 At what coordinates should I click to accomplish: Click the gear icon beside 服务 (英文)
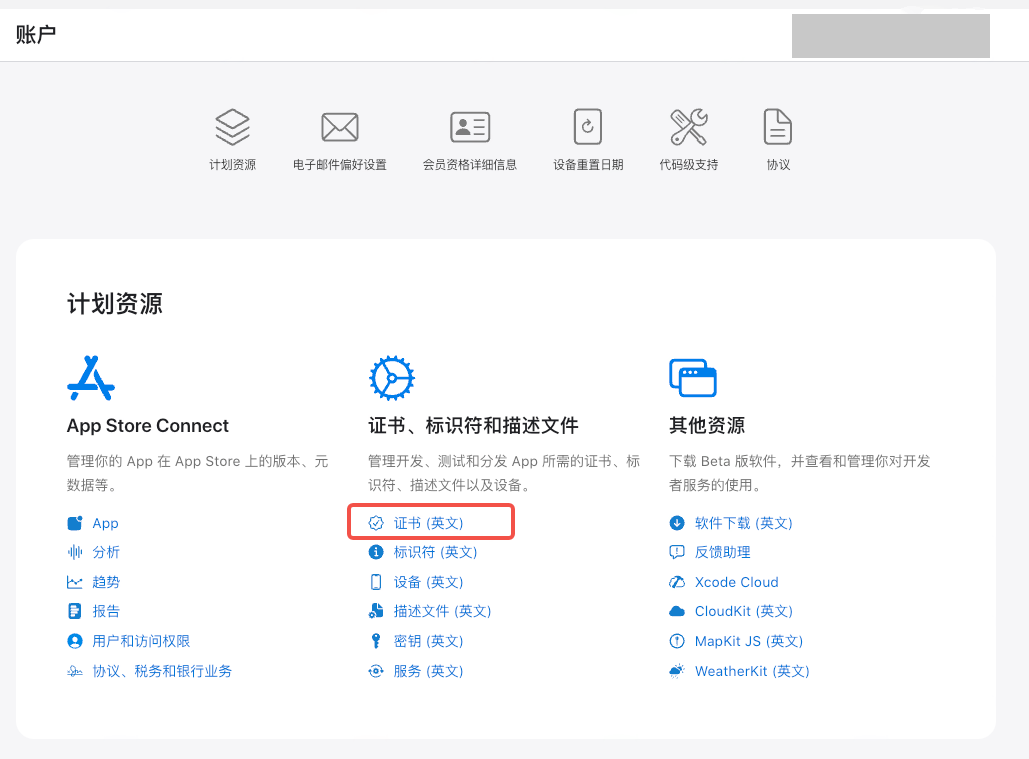[376, 671]
